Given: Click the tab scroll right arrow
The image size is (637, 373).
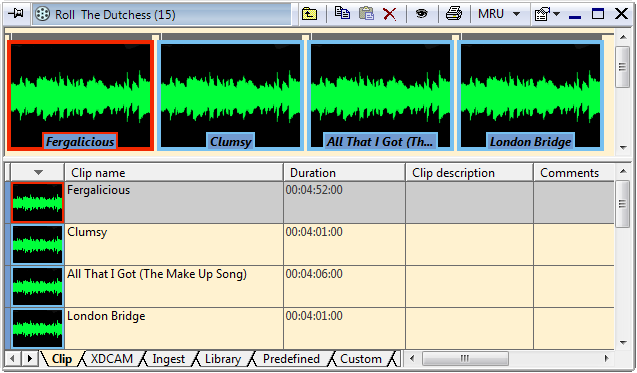Looking at the screenshot, I should pos(30,359).
